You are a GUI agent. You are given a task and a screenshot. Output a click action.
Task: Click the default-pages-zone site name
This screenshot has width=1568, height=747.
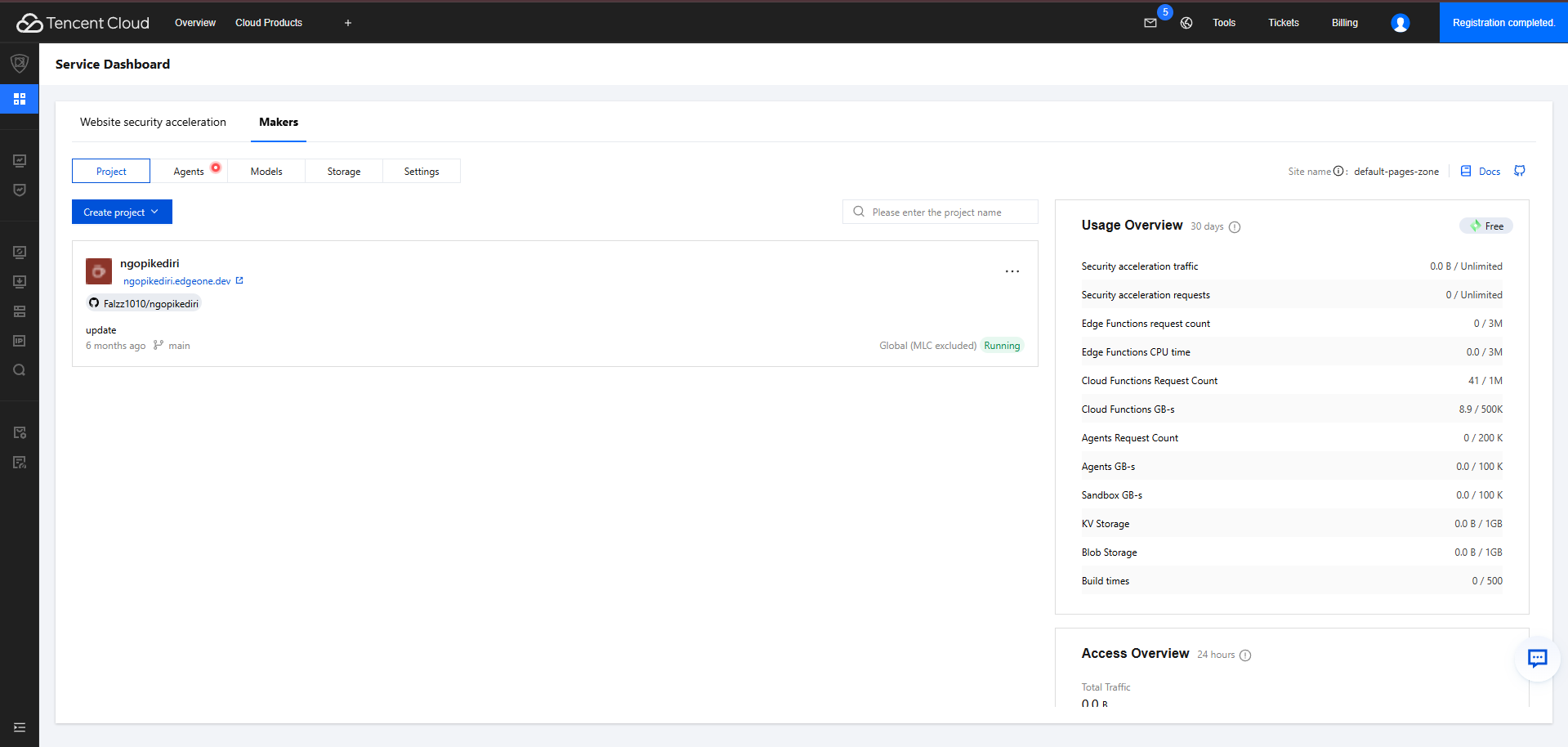(1396, 172)
